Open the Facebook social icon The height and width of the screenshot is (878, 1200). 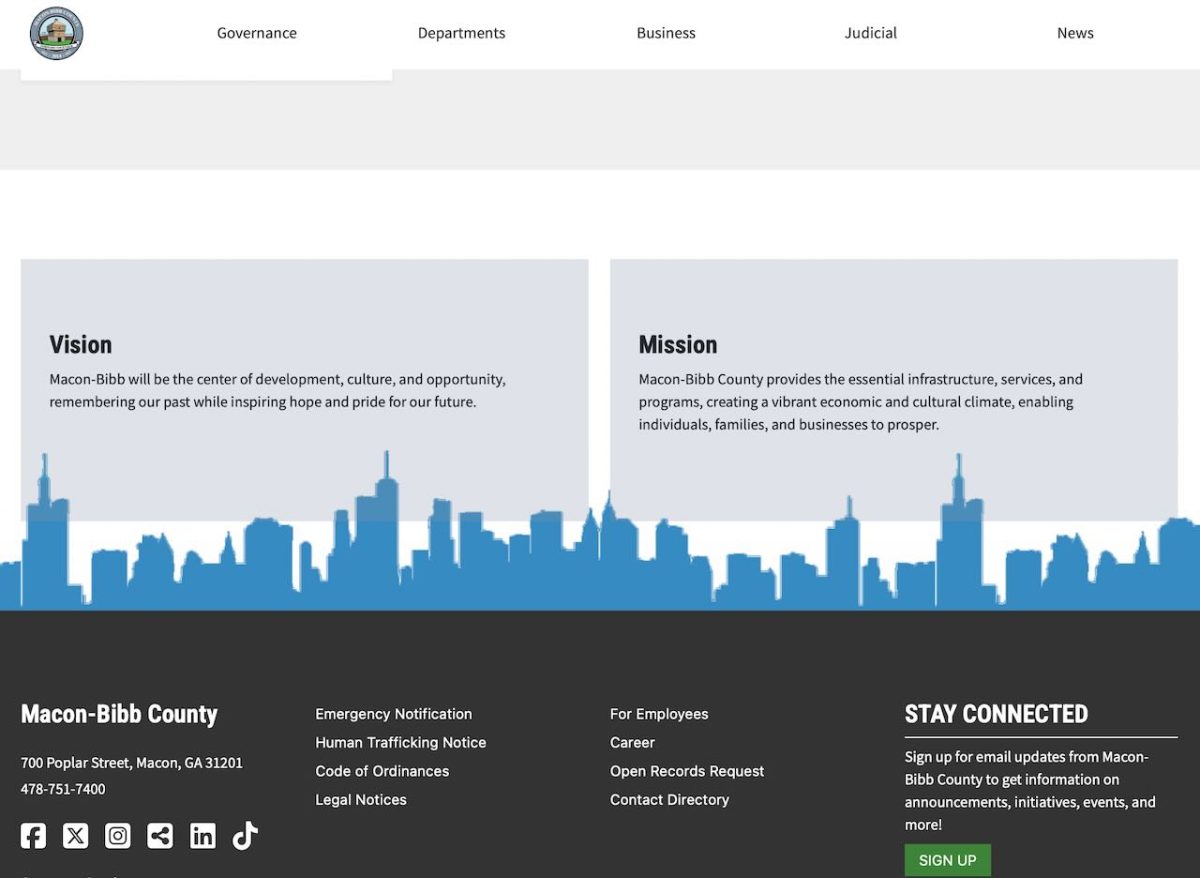coord(33,836)
